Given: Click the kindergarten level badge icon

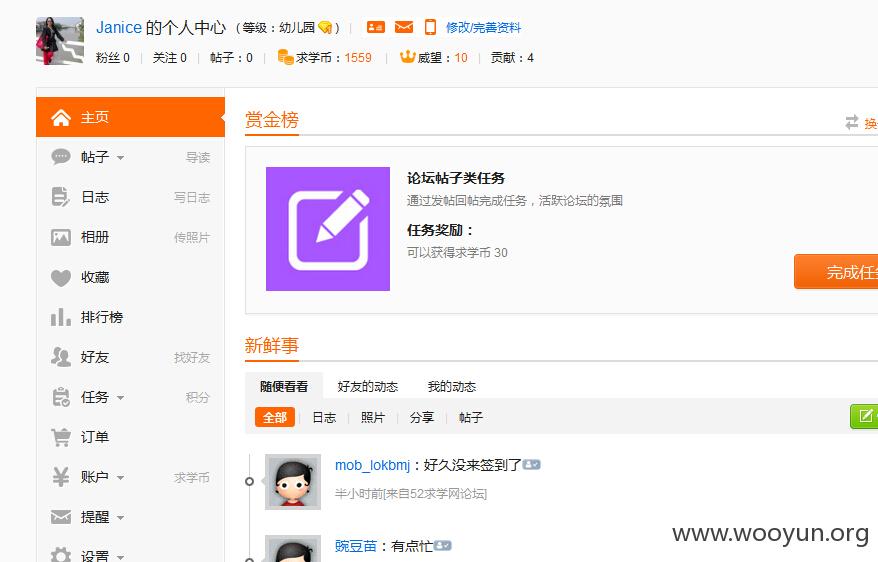Looking at the screenshot, I should pos(325,27).
